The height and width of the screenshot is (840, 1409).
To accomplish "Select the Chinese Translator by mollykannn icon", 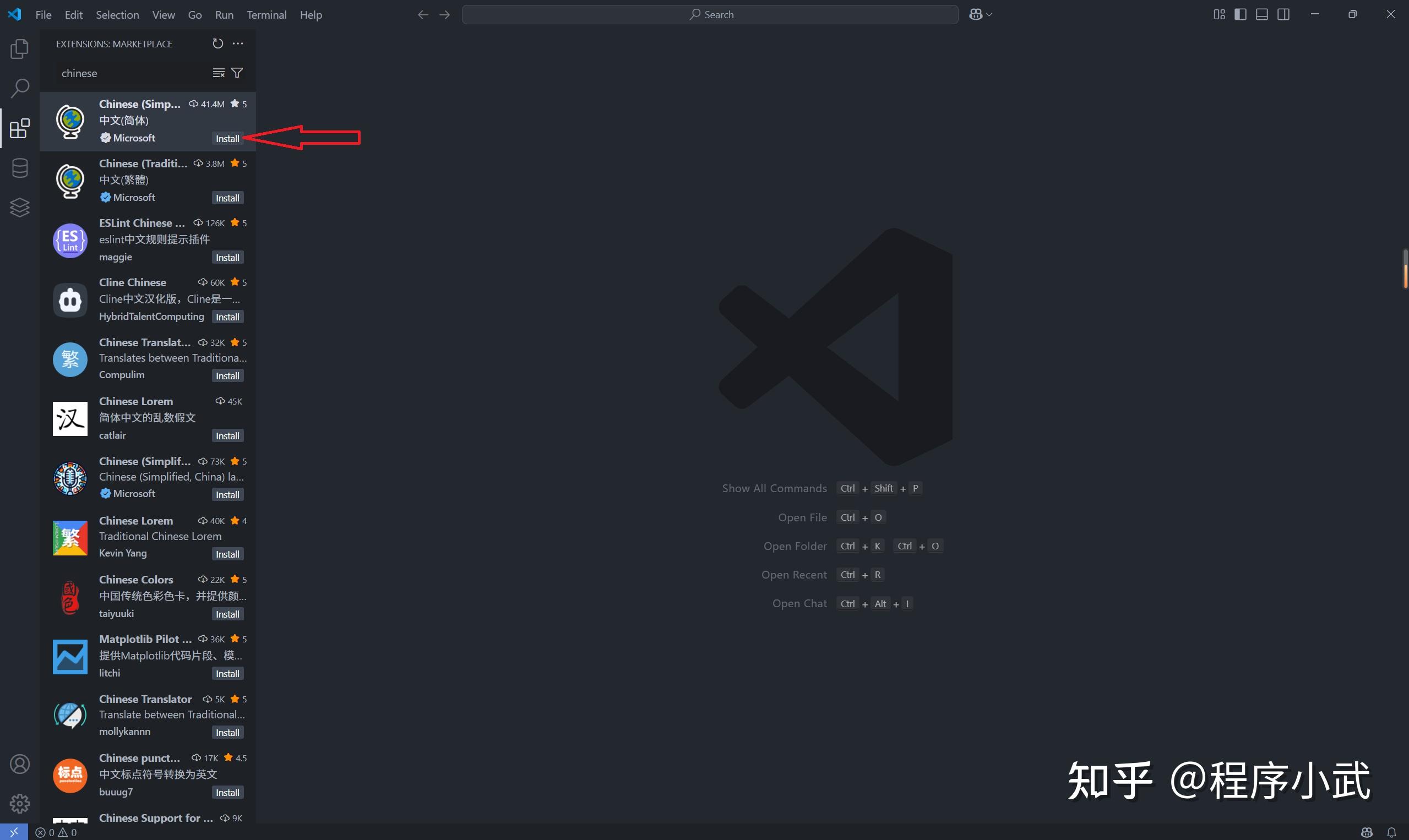I will 70,716.
